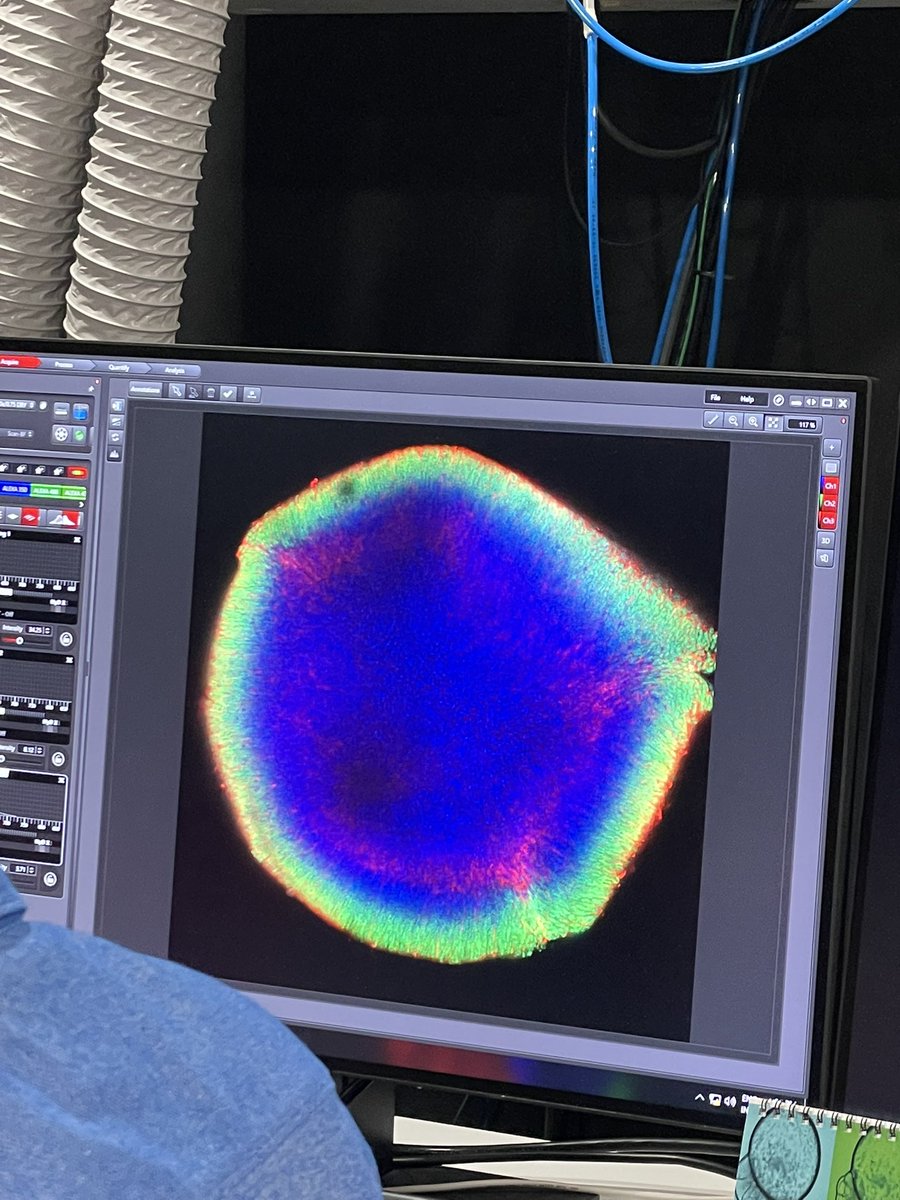900x1200 pixels.
Task: Click the save icon next to checkmark
Action: (251, 395)
